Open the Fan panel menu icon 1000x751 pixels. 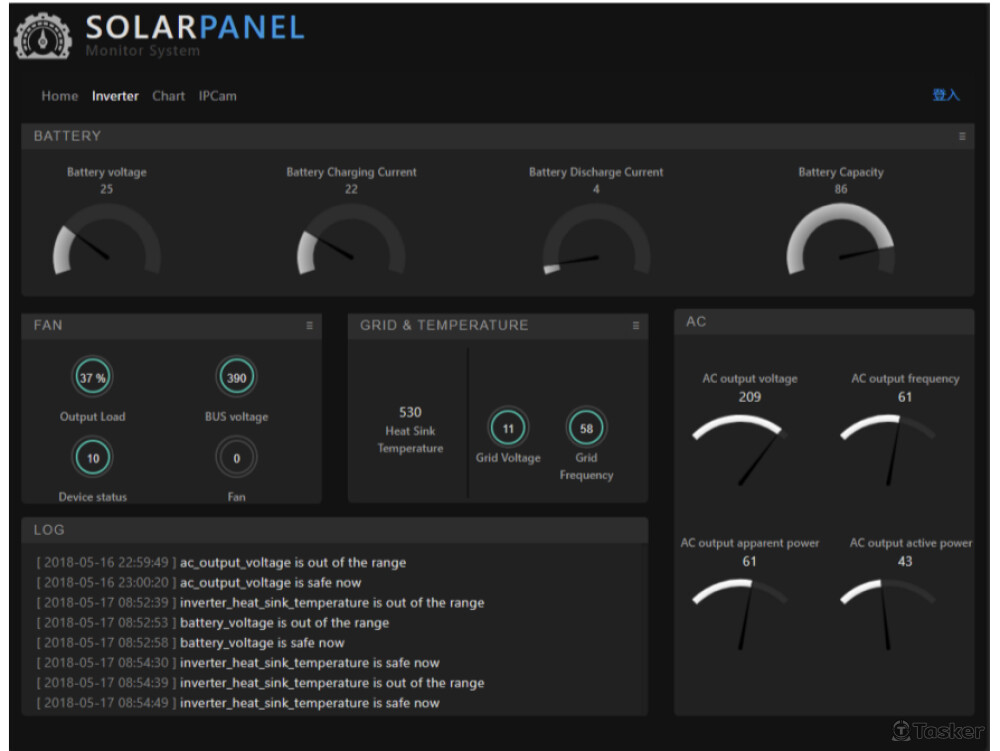(310, 325)
